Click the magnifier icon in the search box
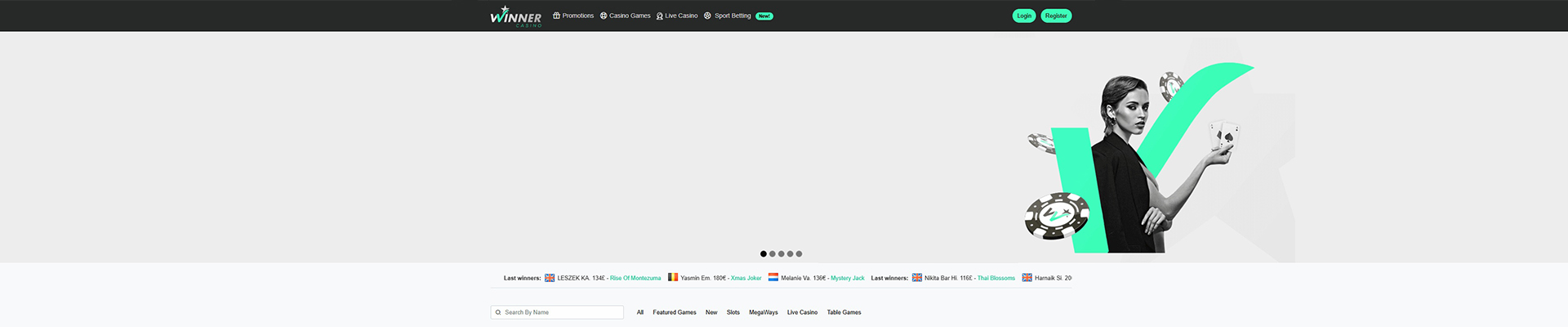This screenshot has width=1568, height=327. tap(498, 312)
